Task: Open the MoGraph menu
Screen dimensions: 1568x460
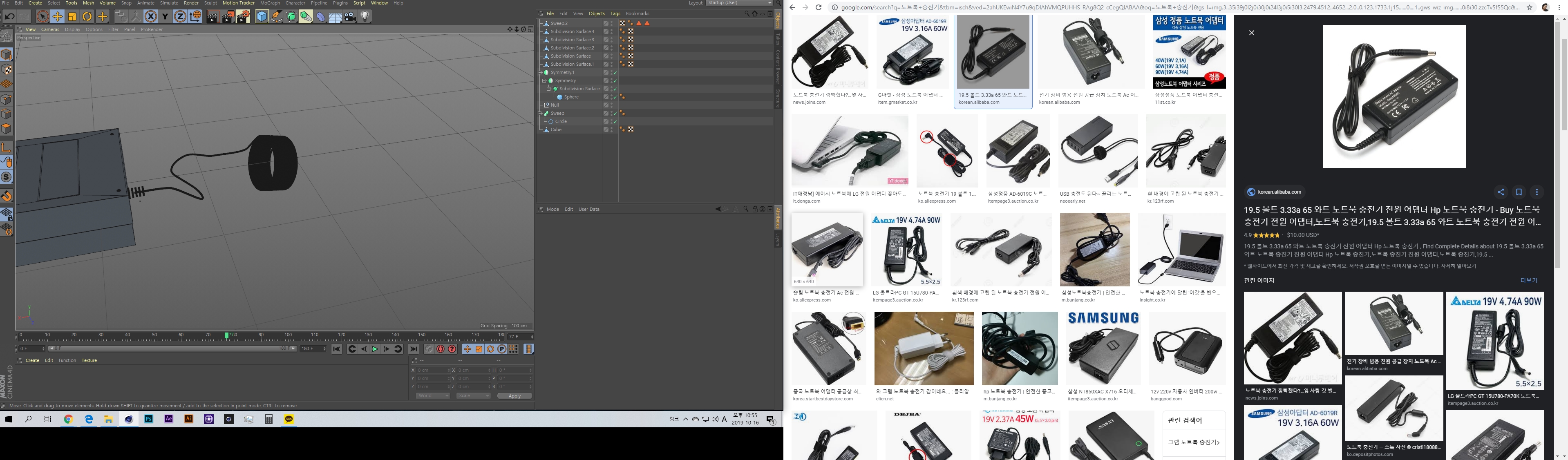Action: [x=270, y=3]
